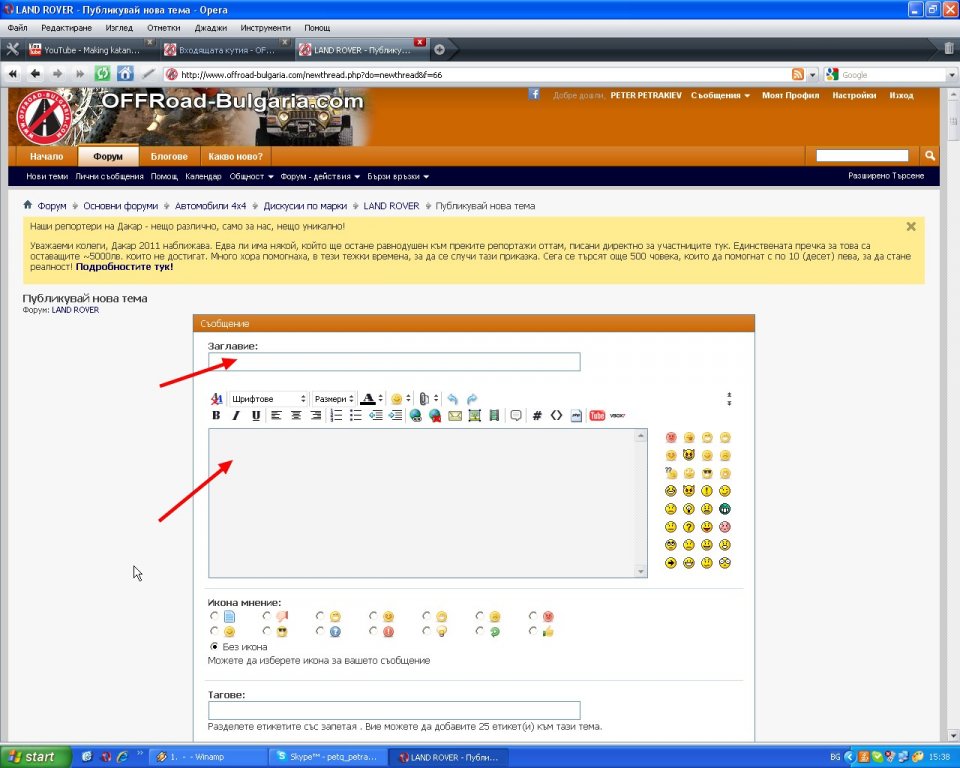
Task: Decrease the indent of the text
Action: pos(376,416)
